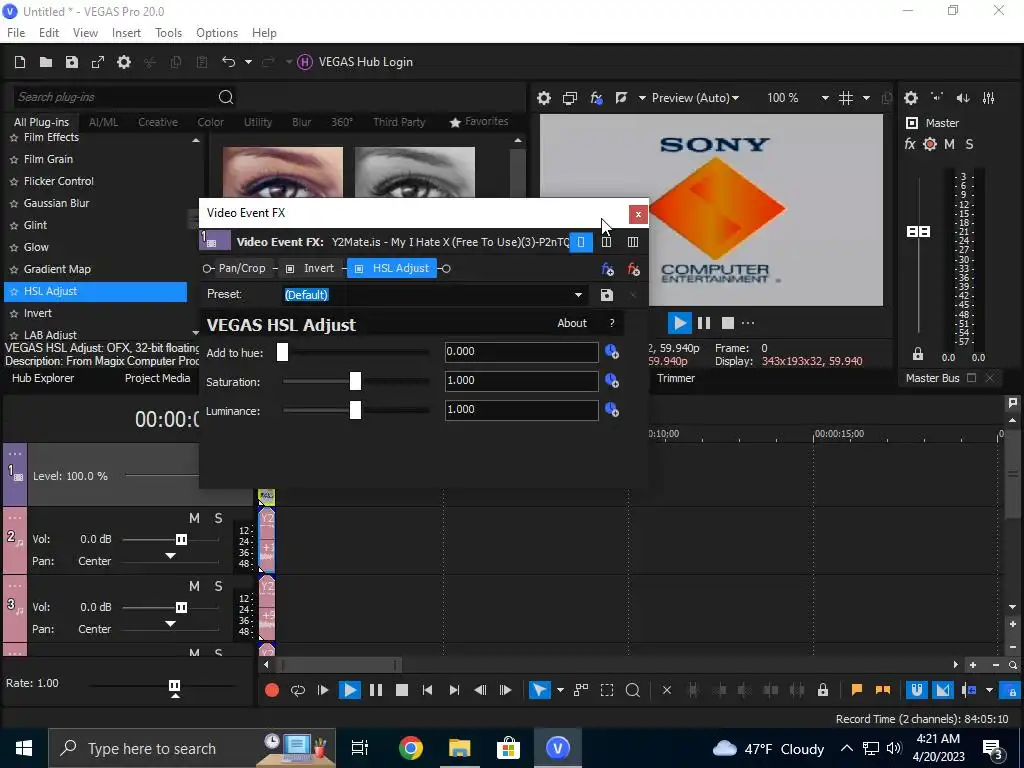Select Pan/Crop in the FX chain
This screenshot has height=768, width=1024.
pyautogui.click(x=242, y=268)
